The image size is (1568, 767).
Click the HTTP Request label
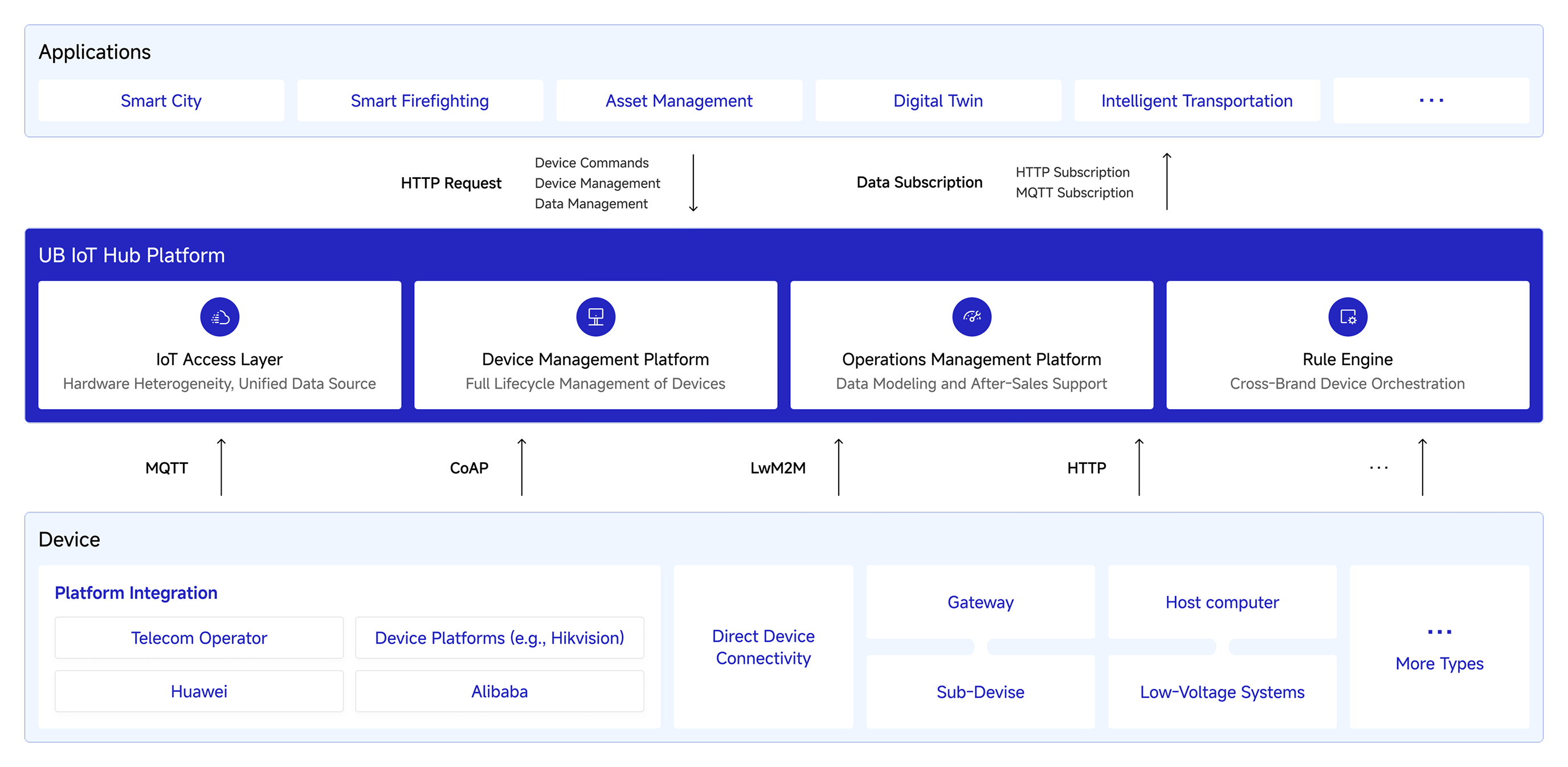[x=451, y=183]
